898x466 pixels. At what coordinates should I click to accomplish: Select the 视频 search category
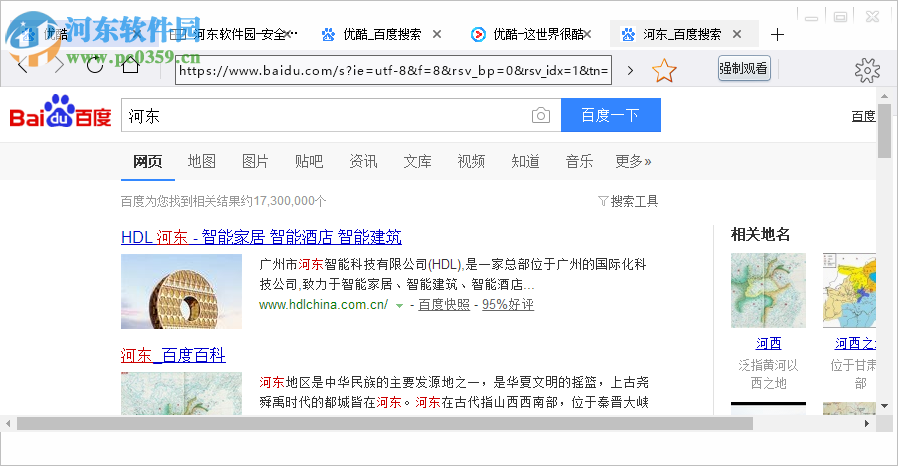(471, 161)
